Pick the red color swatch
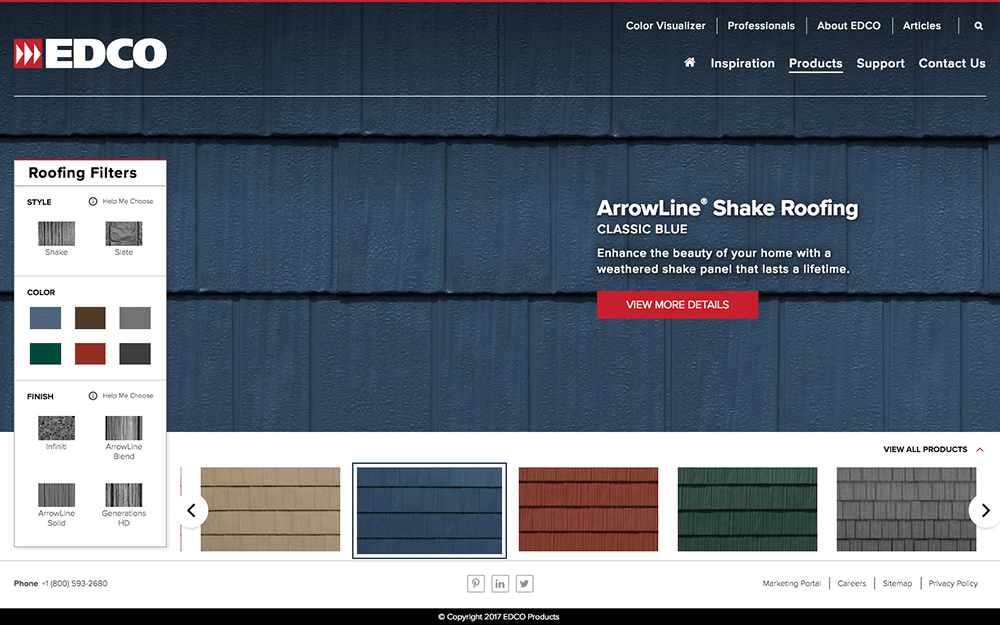The image size is (1000, 625). pos(90,354)
